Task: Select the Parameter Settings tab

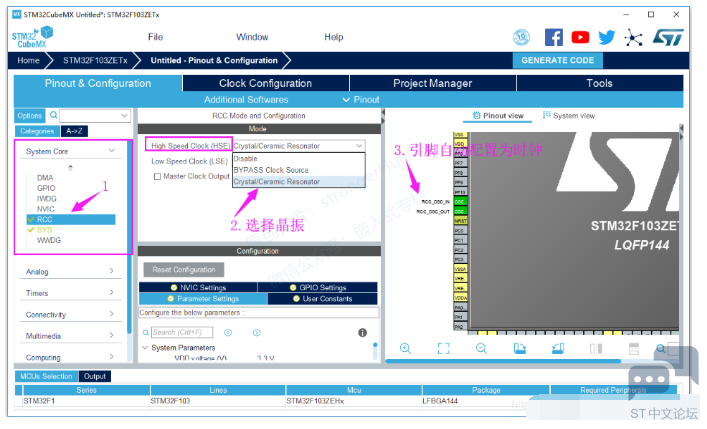Action: pyautogui.click(x=203, y=299)
